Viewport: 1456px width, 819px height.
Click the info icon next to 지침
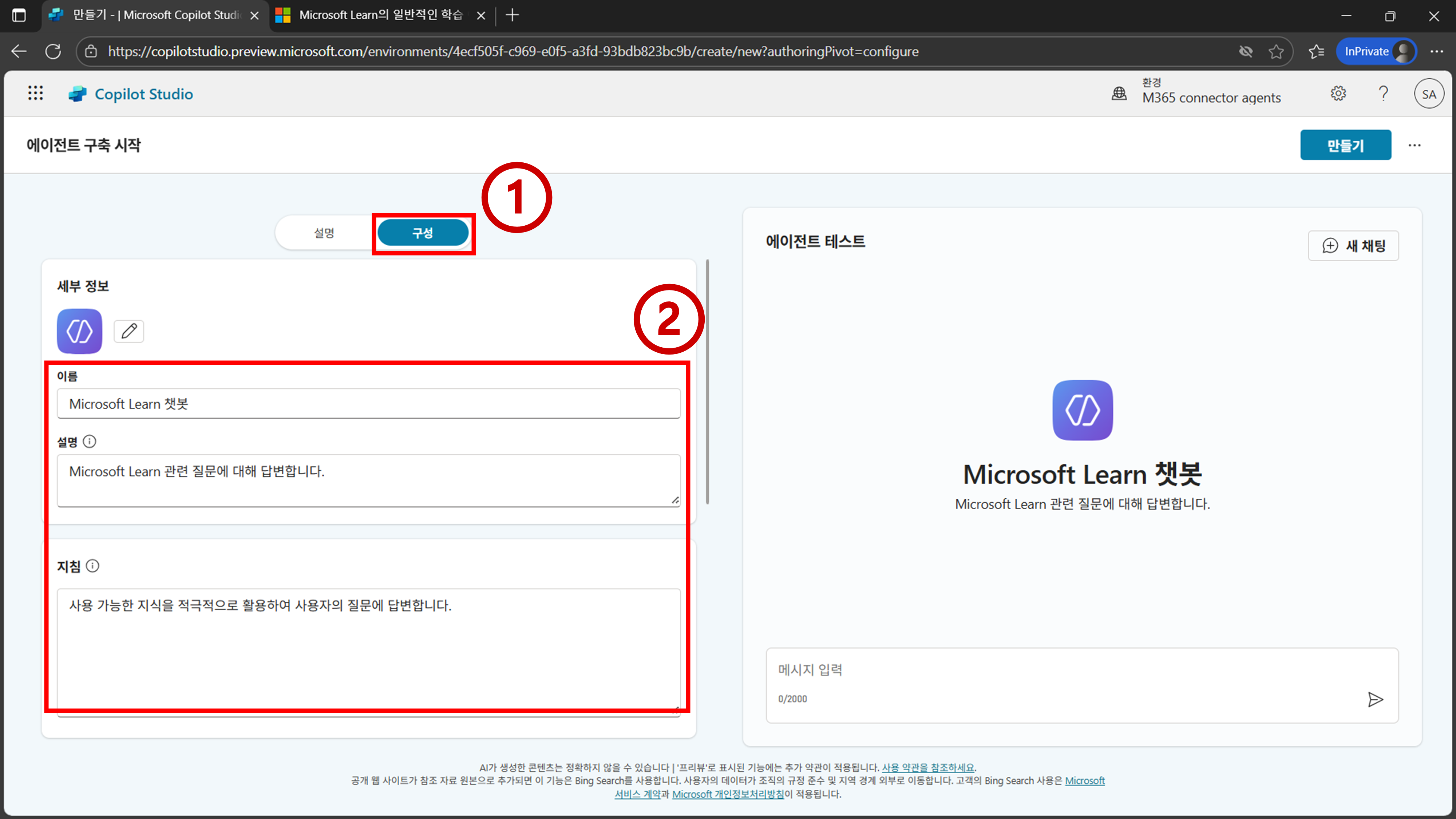click(x=93, y=566)
